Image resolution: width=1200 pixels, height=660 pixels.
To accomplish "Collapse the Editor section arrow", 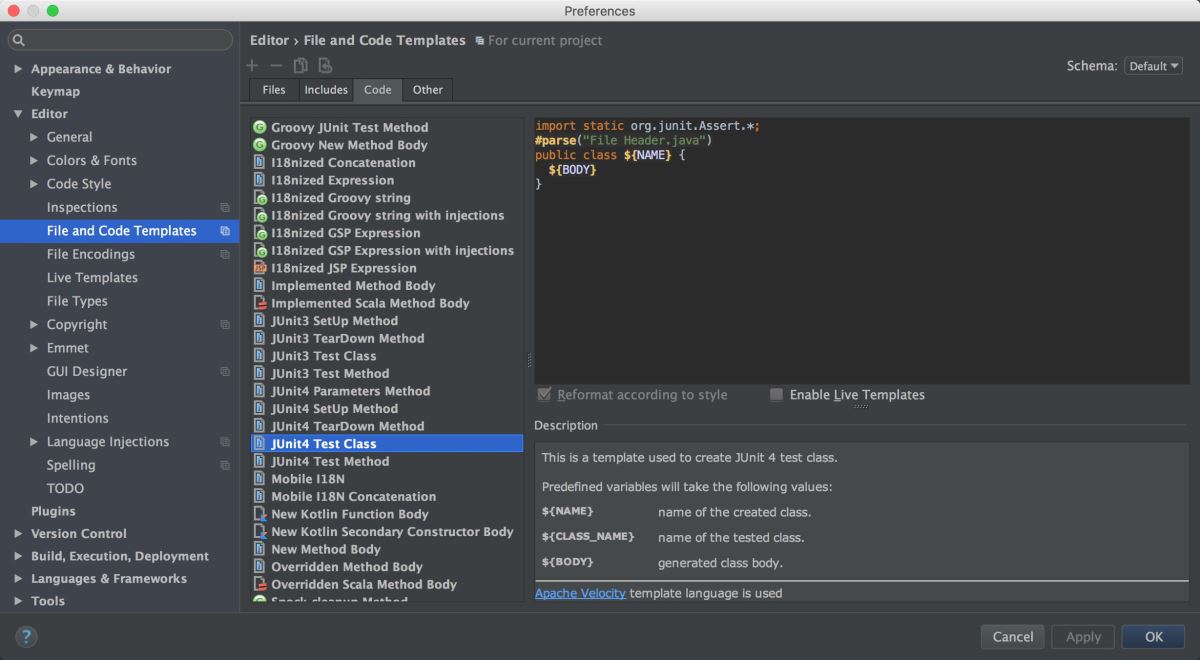I will [x=18, y=114].
